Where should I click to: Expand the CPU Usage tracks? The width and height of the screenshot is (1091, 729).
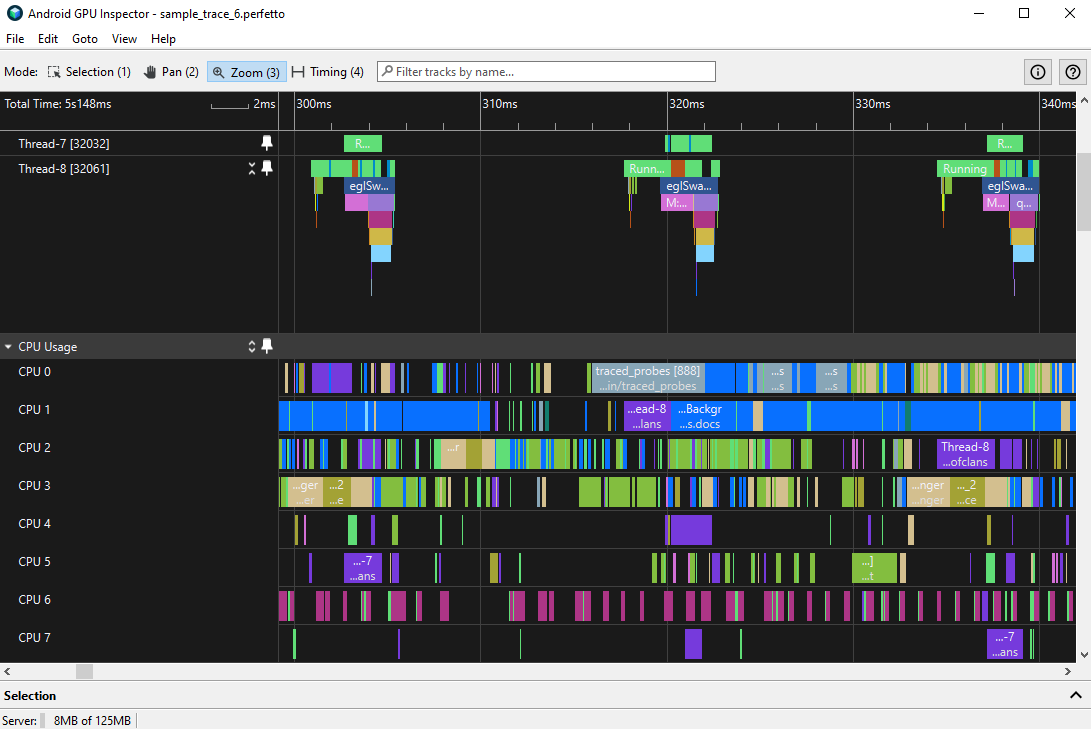252,346
